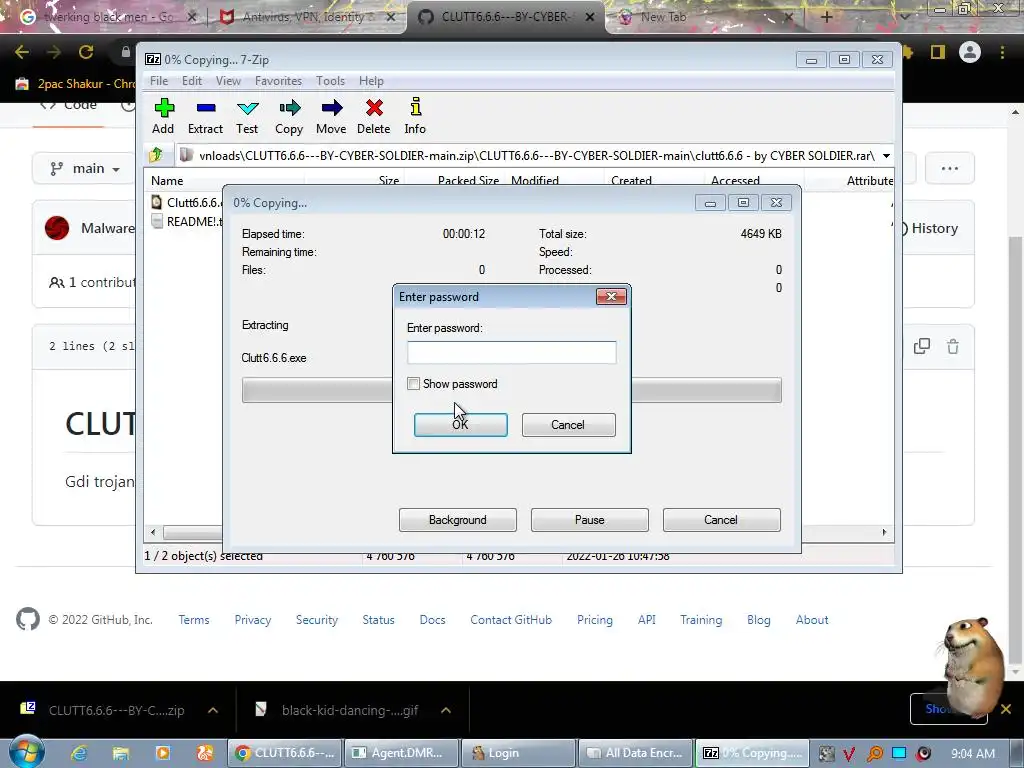1024x768 pixels.
Task: Click the 2pac Shakur bookmark
Action: click(x=75, y=84)
